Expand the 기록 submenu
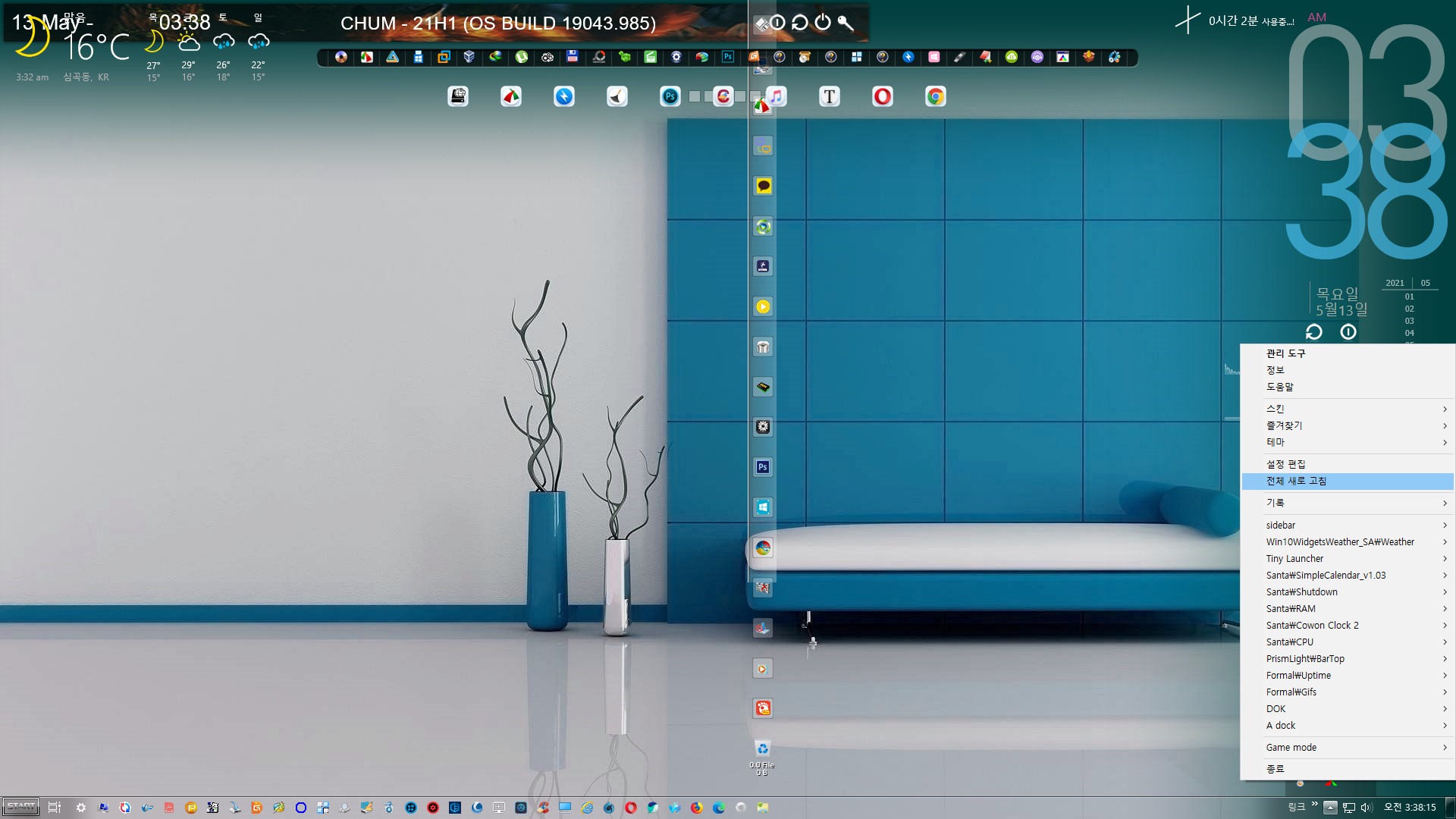Screen dimensions: 1456x819 1348,503
